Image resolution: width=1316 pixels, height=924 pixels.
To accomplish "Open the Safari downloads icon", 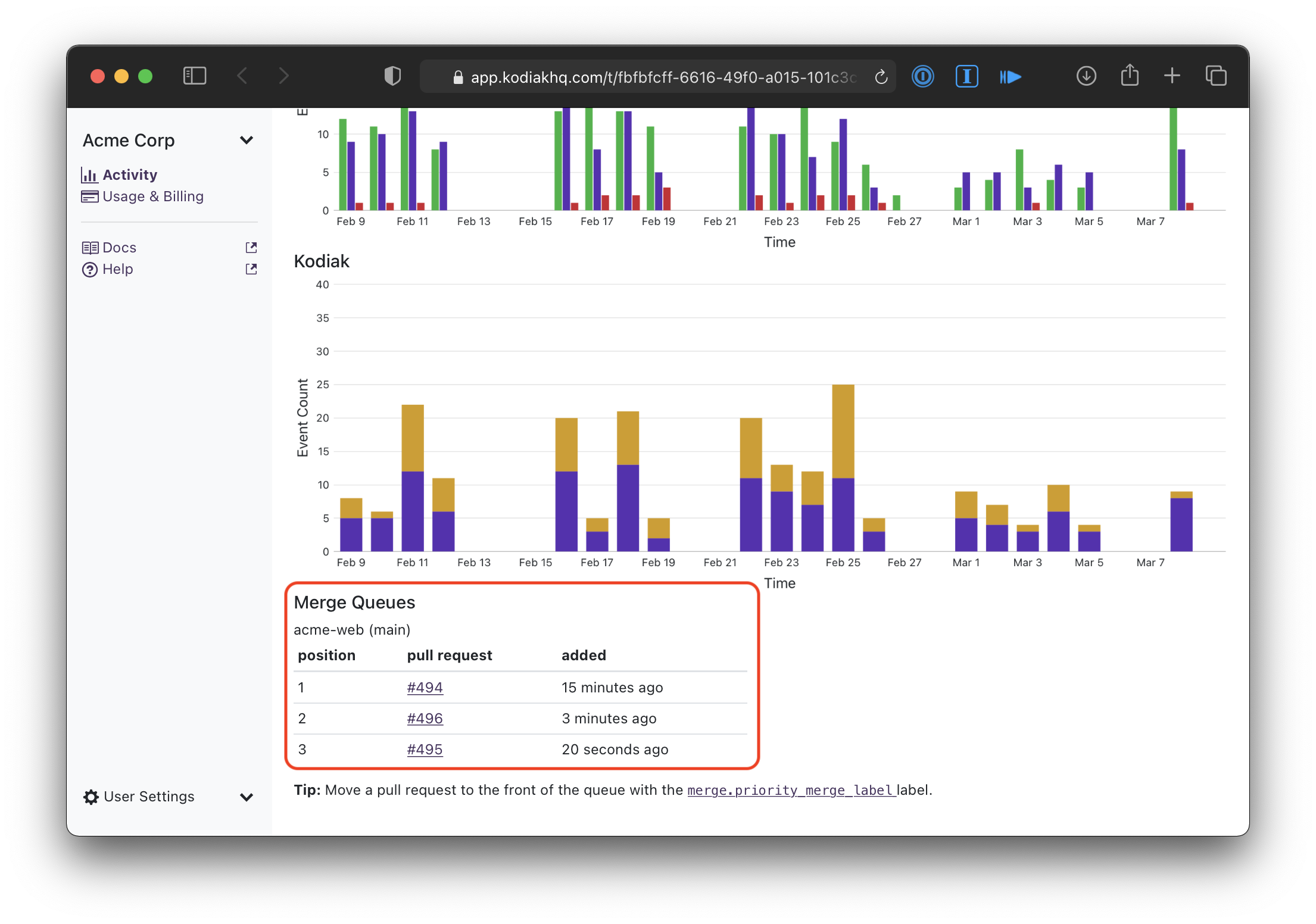I will 1086,76.
